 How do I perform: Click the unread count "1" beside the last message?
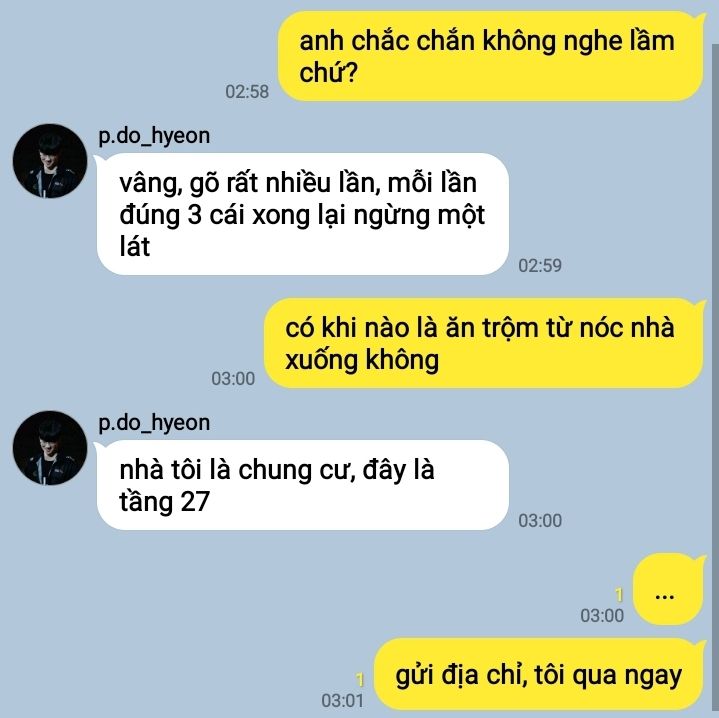click(x=360, y=680)
